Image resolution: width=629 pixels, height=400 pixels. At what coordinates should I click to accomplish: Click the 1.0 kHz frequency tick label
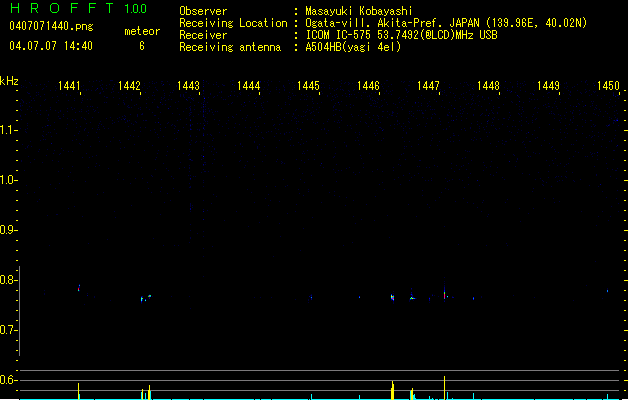[8, 180]
